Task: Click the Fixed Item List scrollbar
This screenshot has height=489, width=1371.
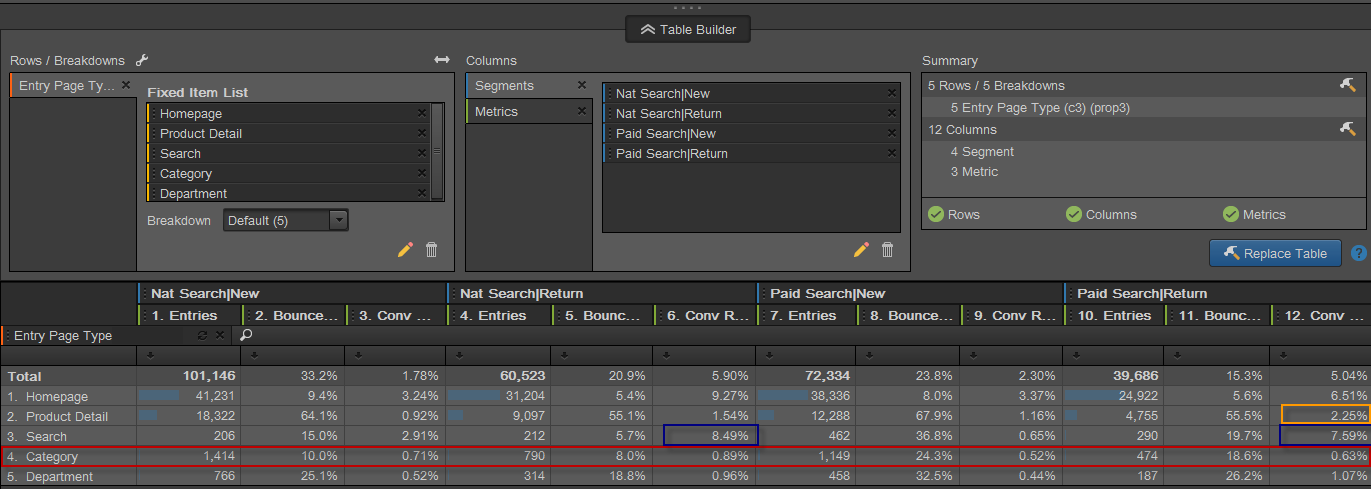Action: coord(437,150)
